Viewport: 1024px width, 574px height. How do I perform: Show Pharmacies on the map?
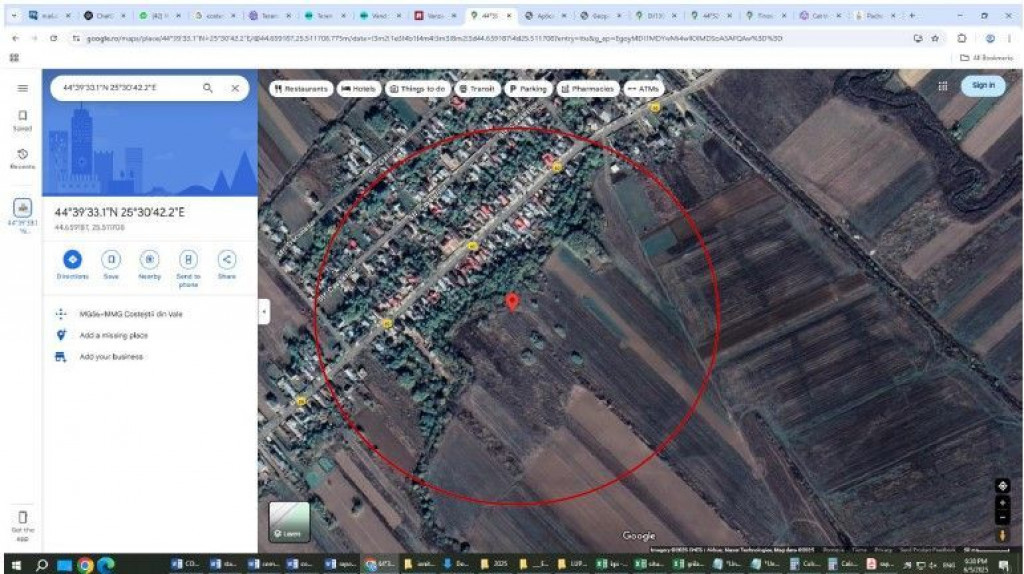click(x=587, y=88)
